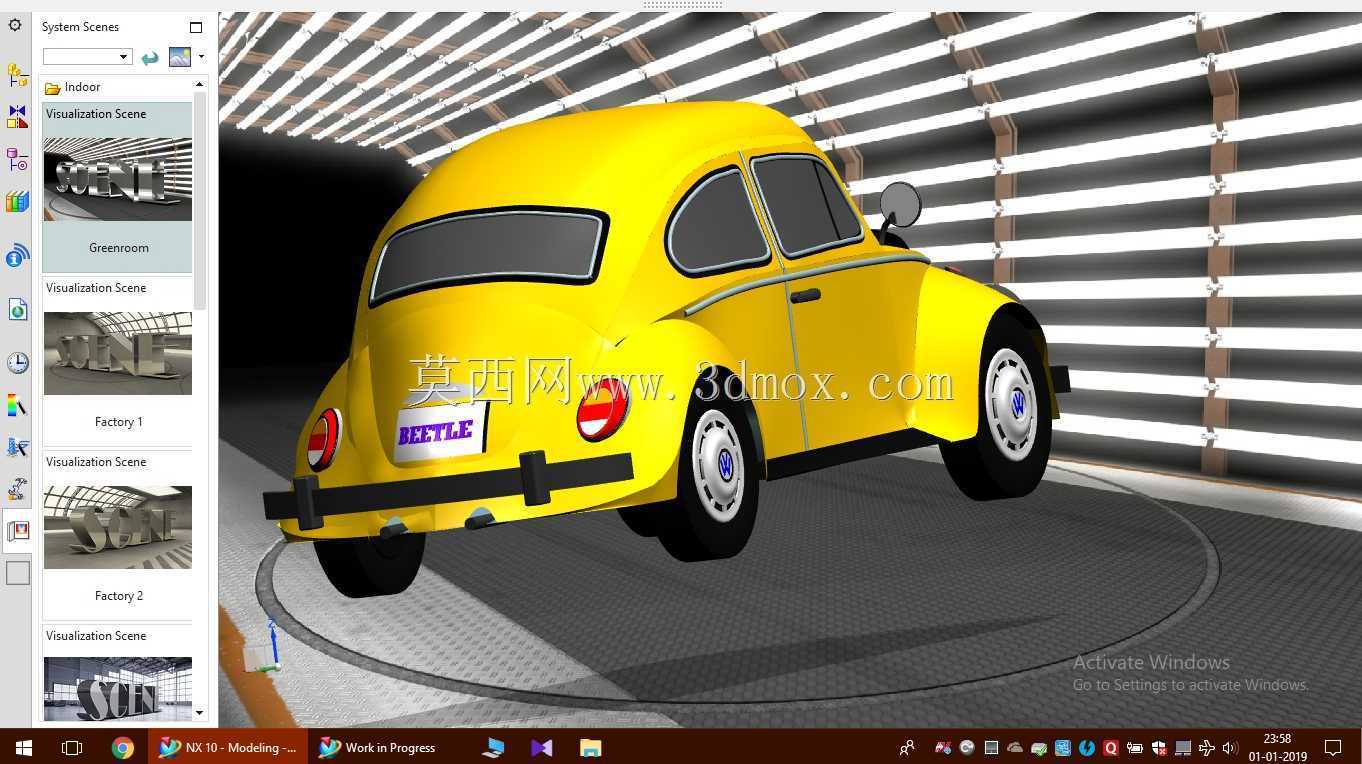This screenshot has width=1362, height=764.
Task: Expand the arrow beside the picture icon
Action: tap(202, 57)
